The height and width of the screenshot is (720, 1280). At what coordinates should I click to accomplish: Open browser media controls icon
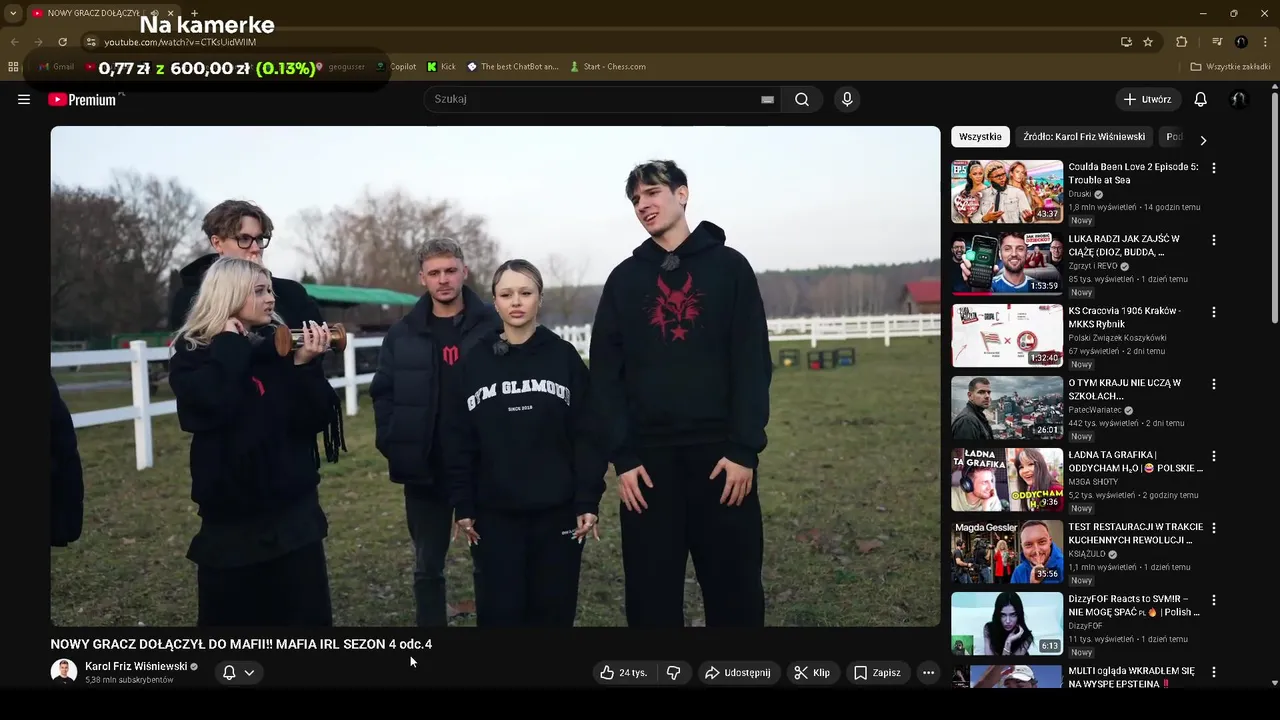1217,42
